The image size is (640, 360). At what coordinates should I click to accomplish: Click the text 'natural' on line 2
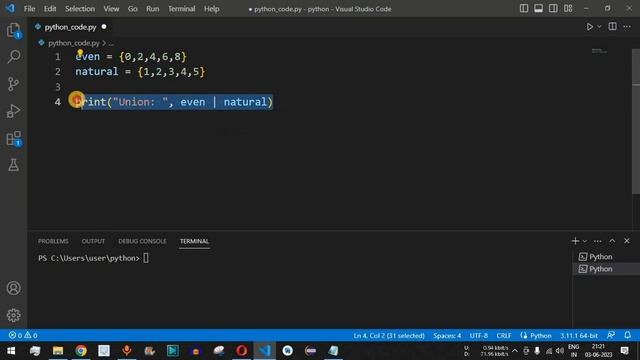point(97,71)
